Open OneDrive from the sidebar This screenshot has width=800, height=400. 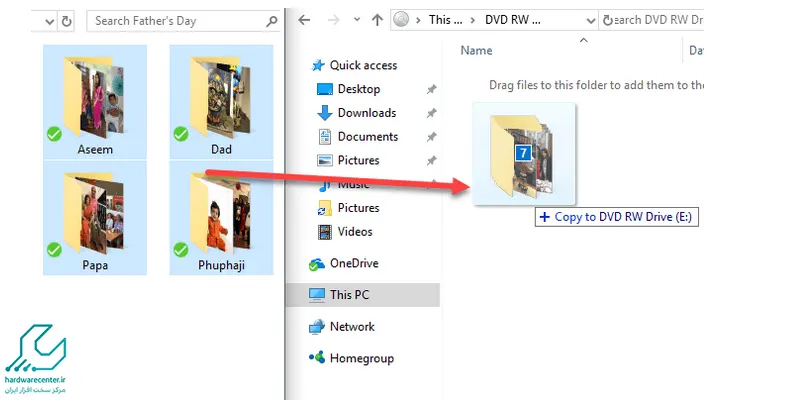(x=355, y=264)
